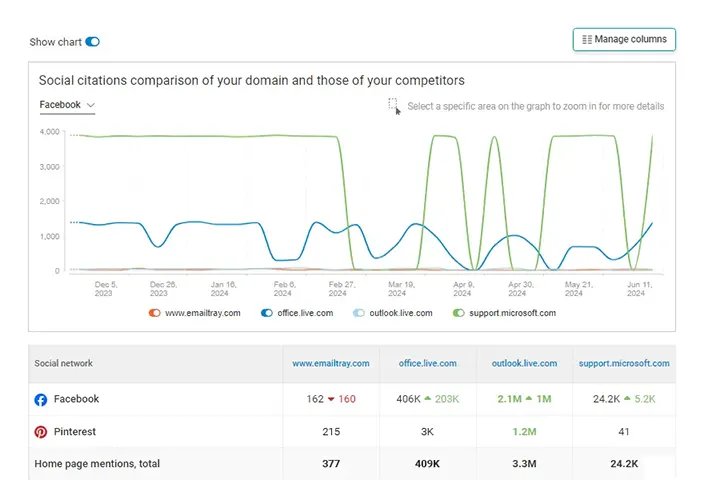Select the Facebook row label
The height and width of the screenshot is (480, 704).
76,399
